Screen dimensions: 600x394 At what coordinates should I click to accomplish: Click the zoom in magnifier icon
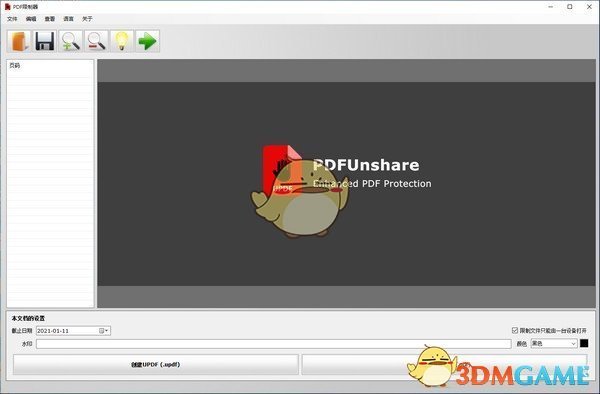pos(70,41)
